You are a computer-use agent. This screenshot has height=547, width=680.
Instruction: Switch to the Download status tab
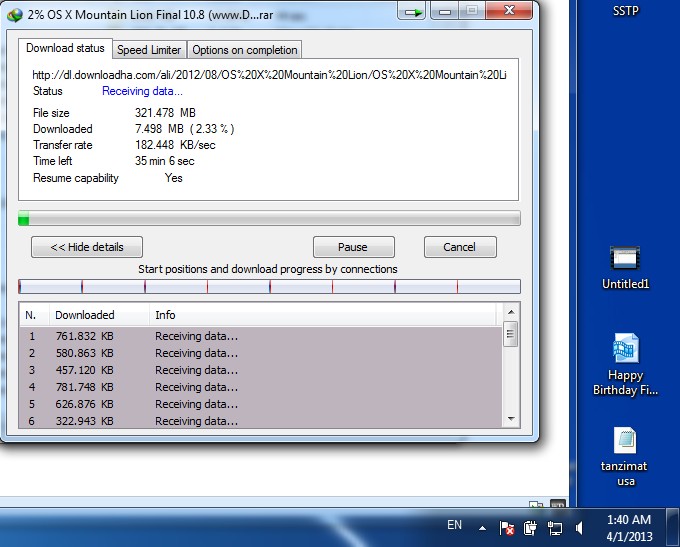tap(65, 48)
